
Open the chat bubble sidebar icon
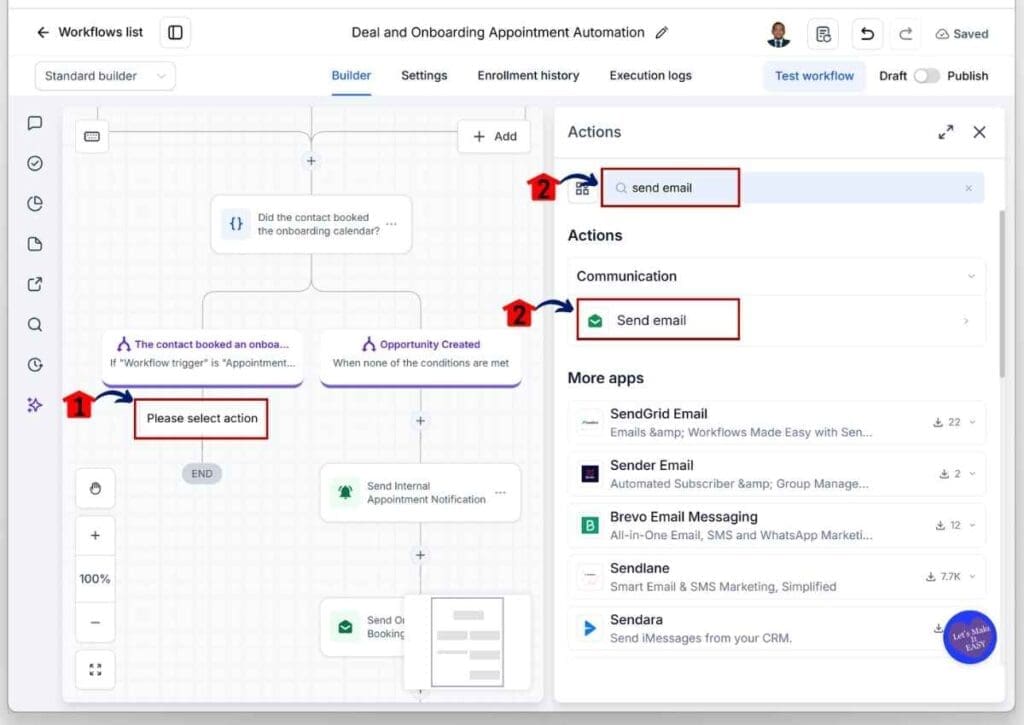(x=35, y=123)
